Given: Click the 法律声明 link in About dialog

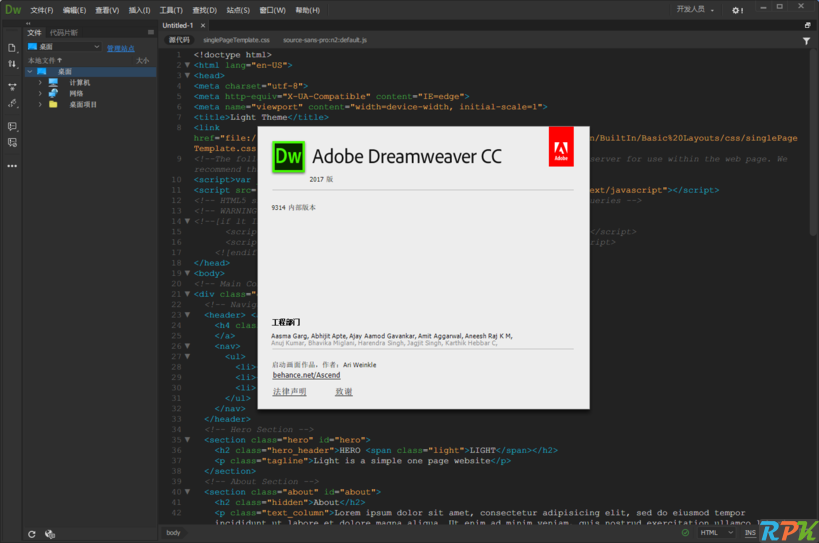Looking at the screenshot, I should pos(289,392).
